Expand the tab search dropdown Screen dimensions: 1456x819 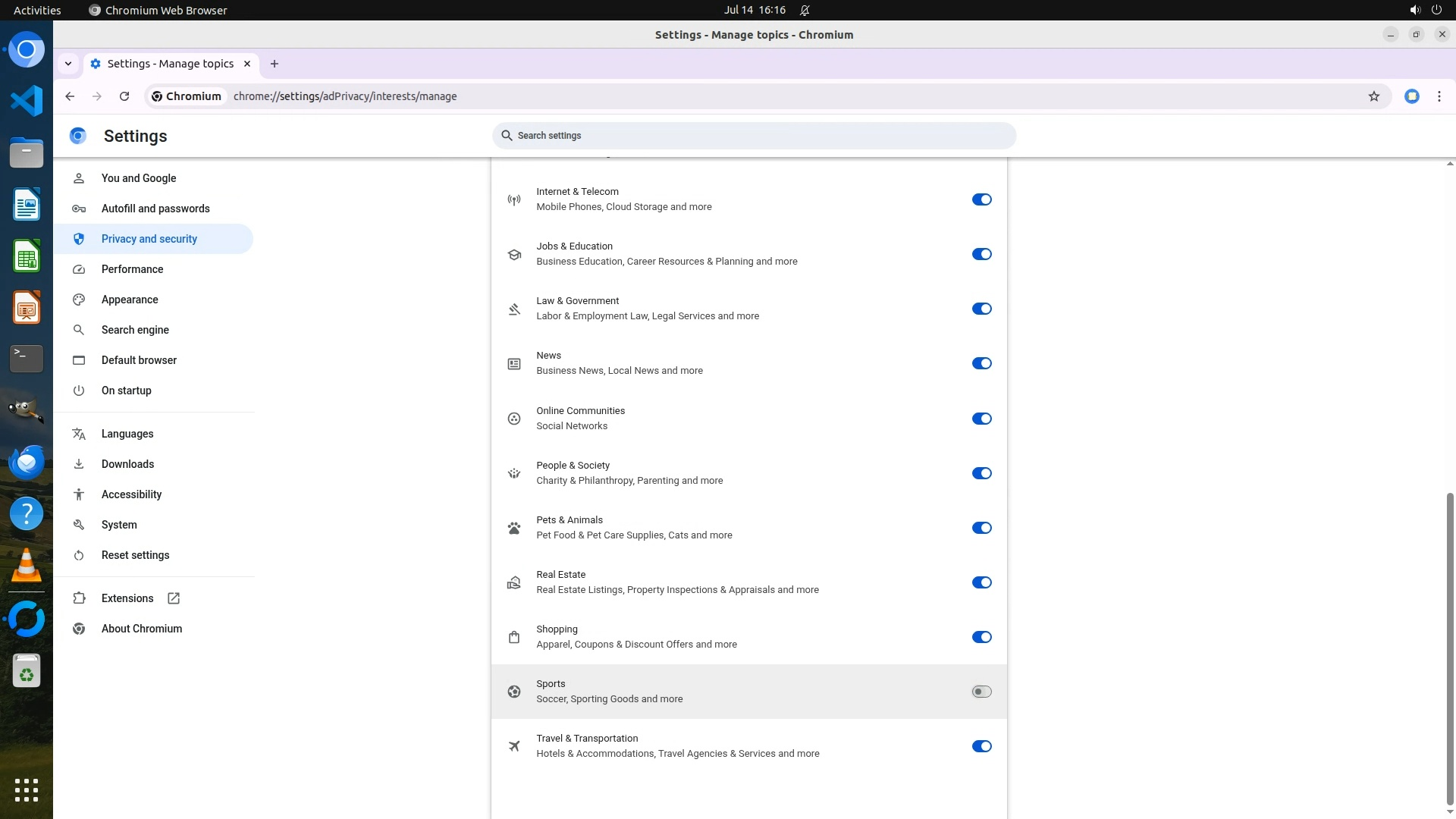(68, 64)
